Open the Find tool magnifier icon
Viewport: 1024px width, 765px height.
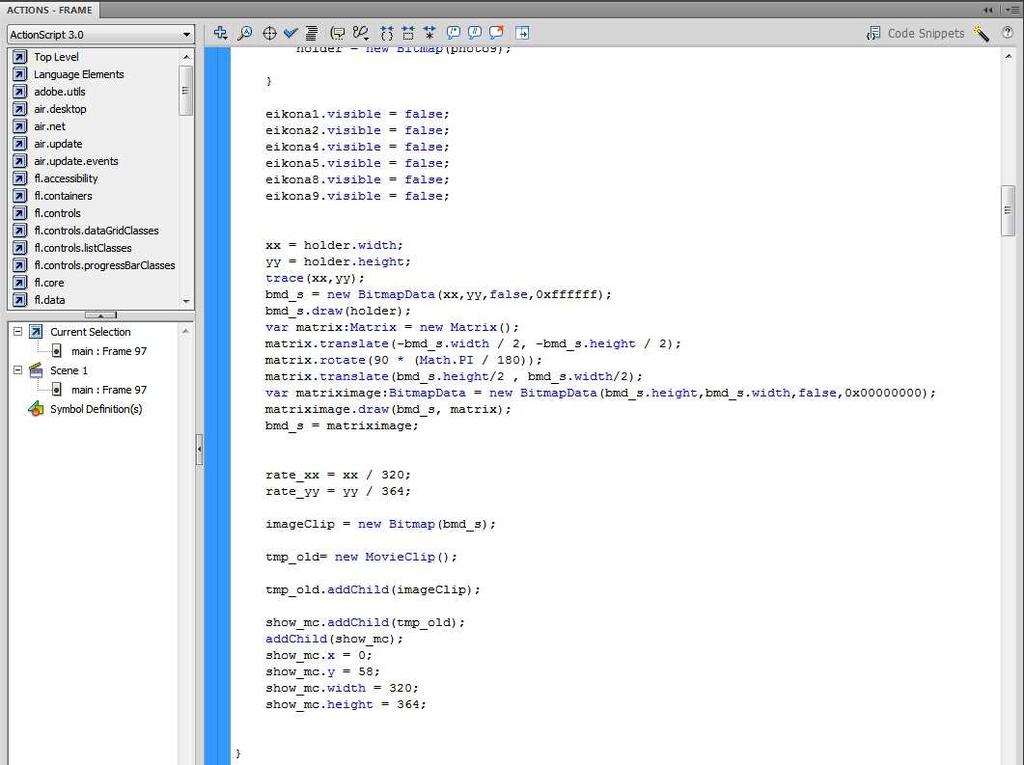click(x=245, y=33)
